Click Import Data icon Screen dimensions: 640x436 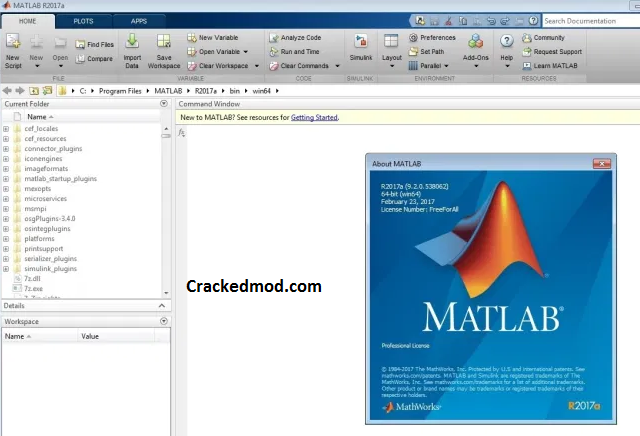[132, 41]
